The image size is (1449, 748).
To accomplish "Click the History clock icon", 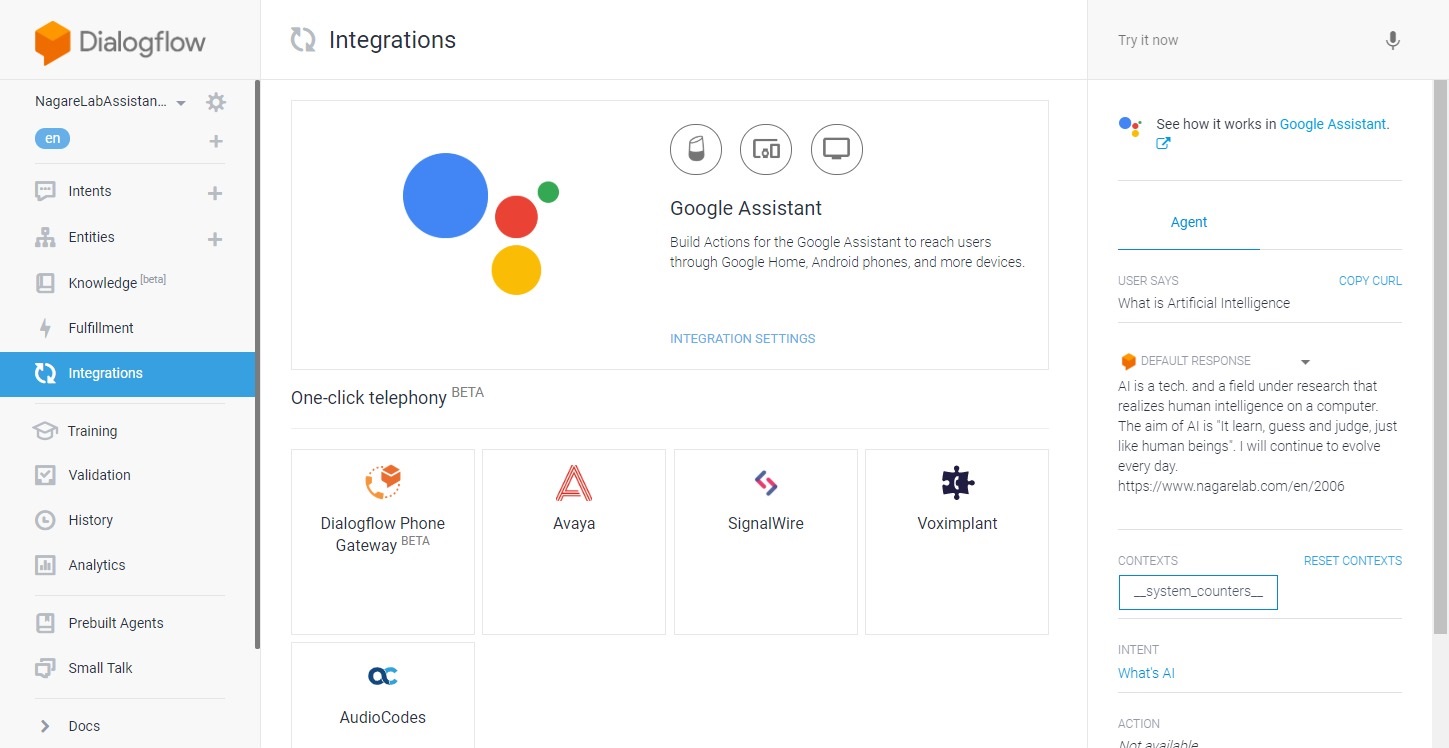I will tap(45, 520).
